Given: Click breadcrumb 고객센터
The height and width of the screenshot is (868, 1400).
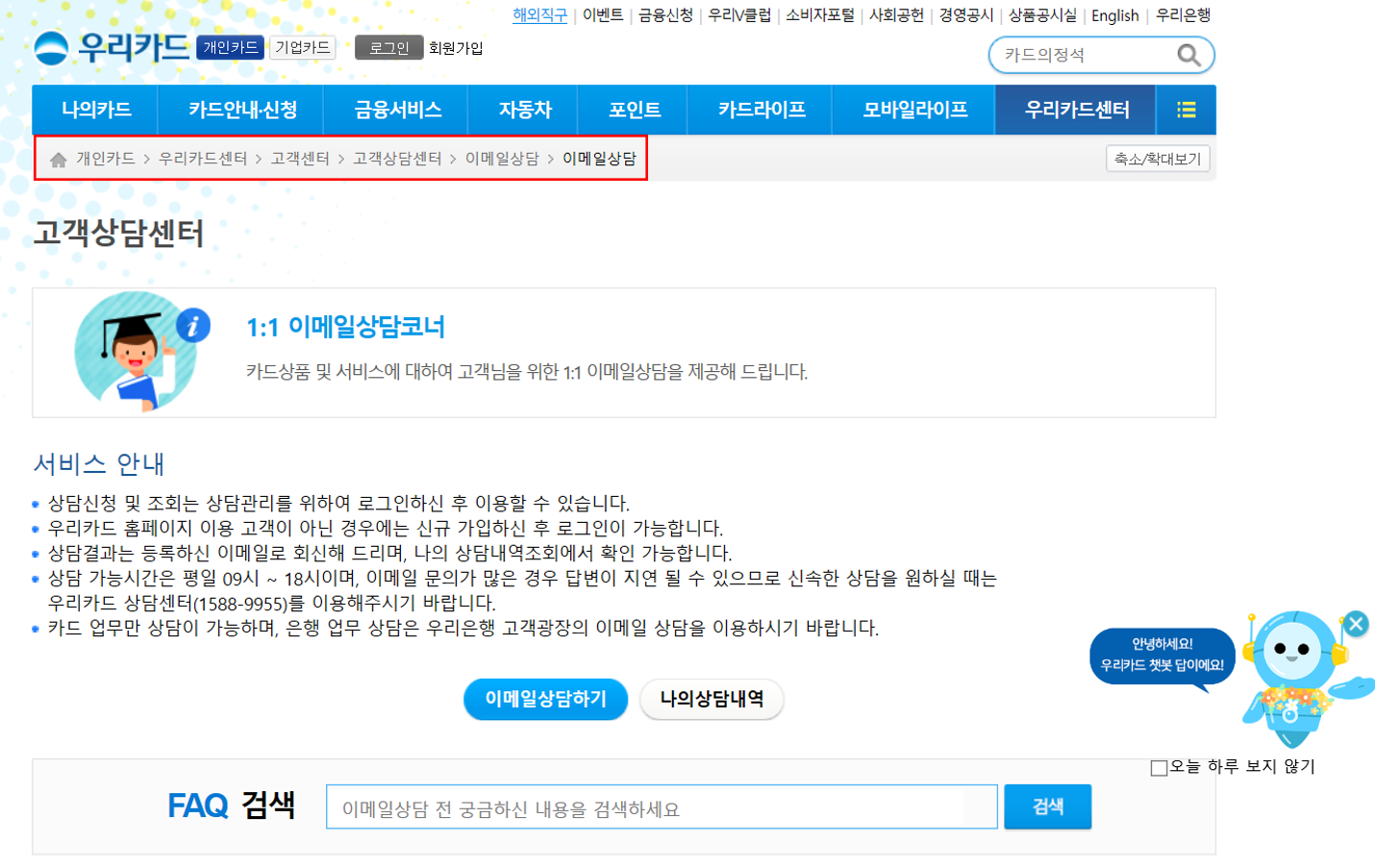Looking at the screenshot, I should (x=300, y=159).
